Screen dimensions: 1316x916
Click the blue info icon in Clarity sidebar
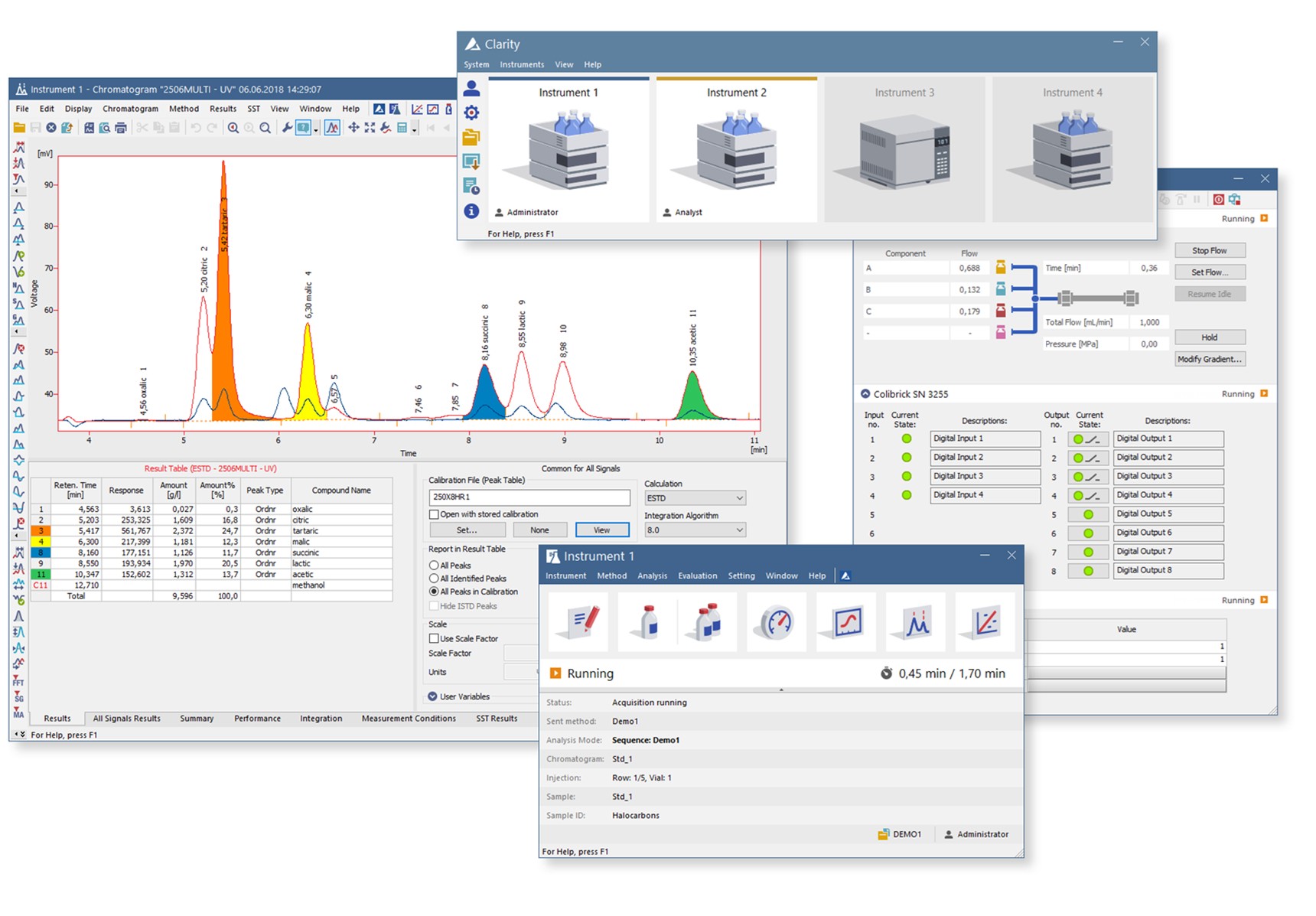(x=471, y=211)
